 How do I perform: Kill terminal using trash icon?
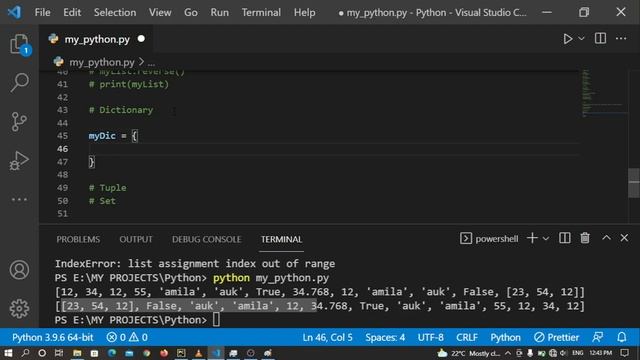click(585, 238)
